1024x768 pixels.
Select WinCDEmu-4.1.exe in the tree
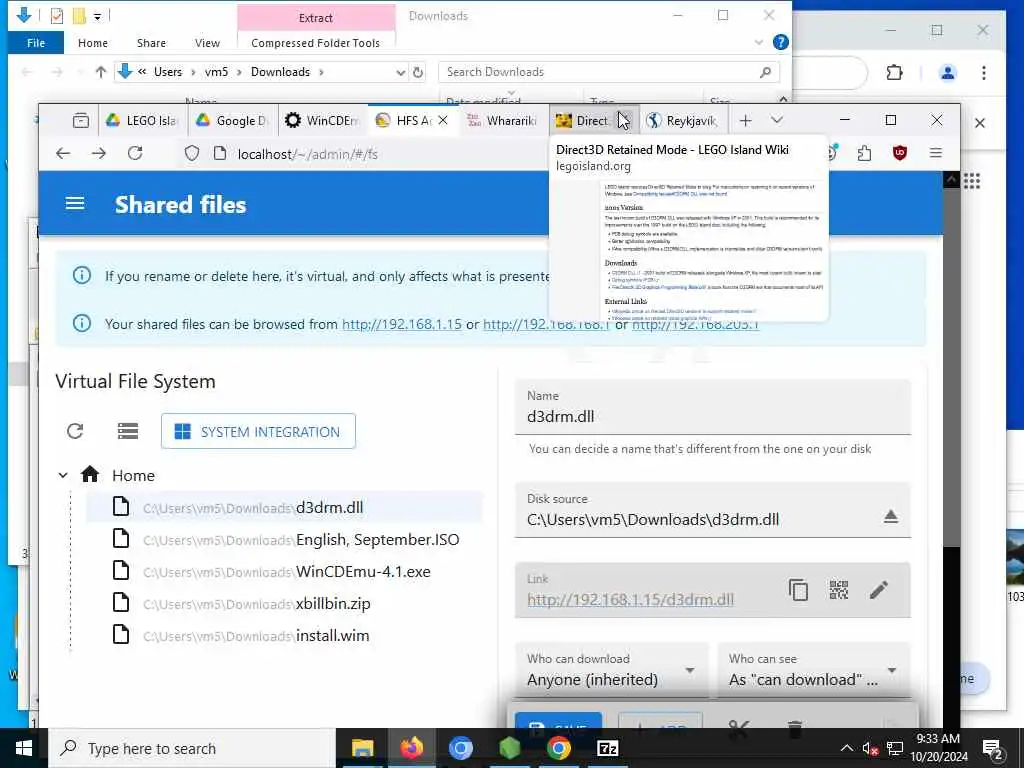tap(284, 571)
